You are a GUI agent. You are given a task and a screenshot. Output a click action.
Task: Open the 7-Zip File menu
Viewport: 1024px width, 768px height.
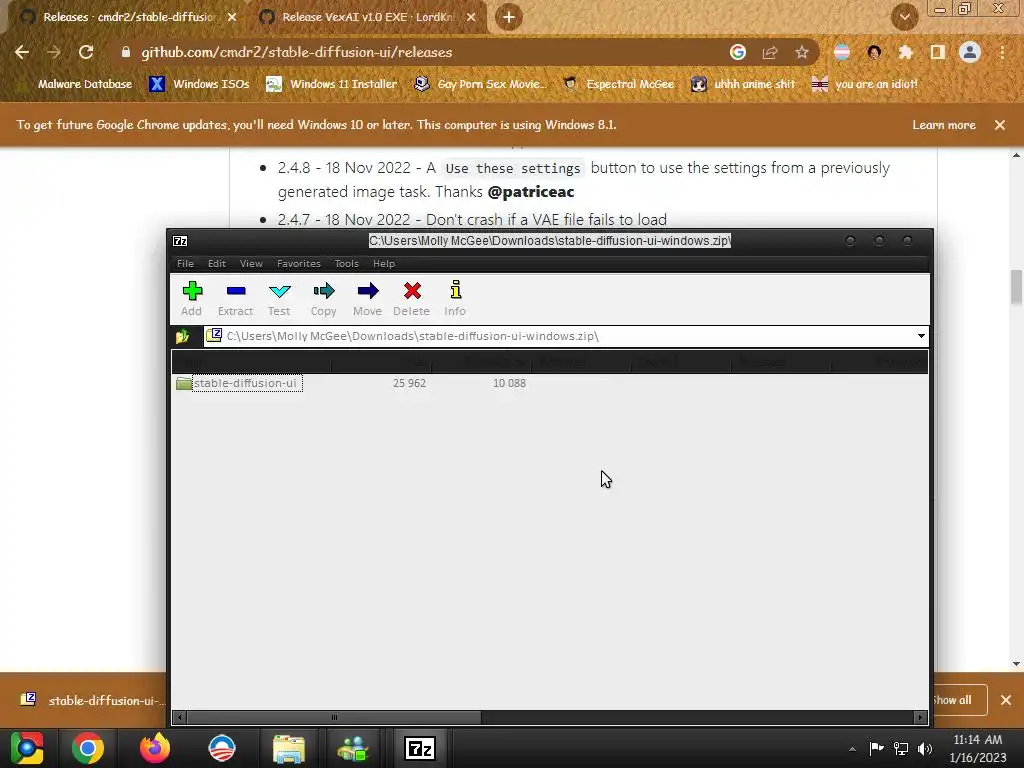coord(185,263)
